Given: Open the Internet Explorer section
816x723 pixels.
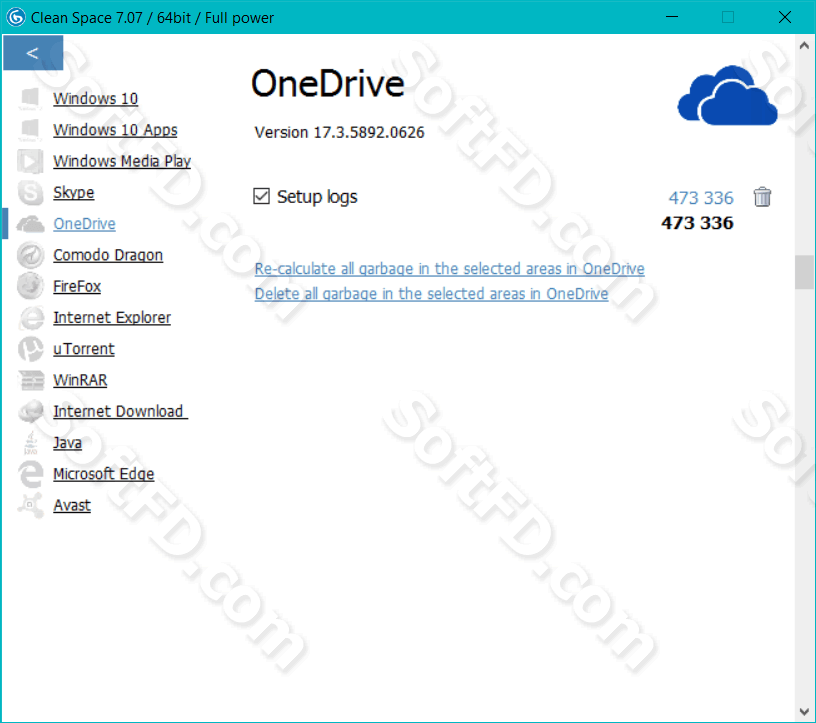Looking at the screenshot, I should [112, 318].
